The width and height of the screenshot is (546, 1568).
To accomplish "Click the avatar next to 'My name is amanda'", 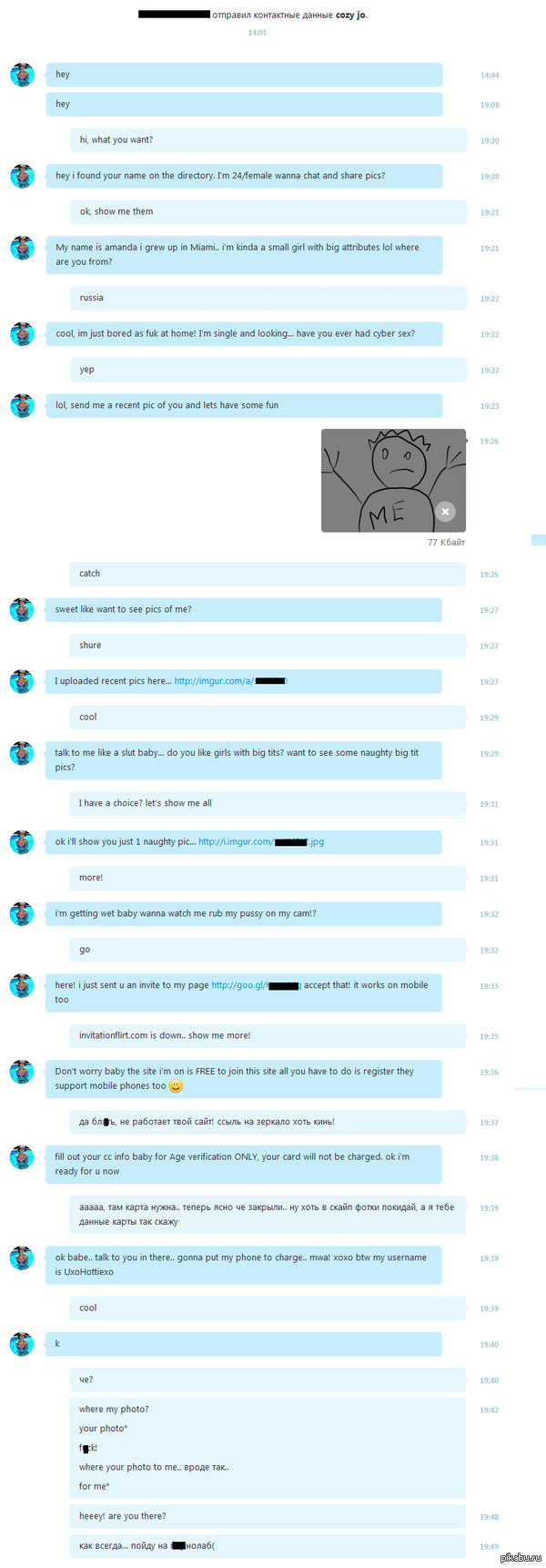I will pos(22,248).
